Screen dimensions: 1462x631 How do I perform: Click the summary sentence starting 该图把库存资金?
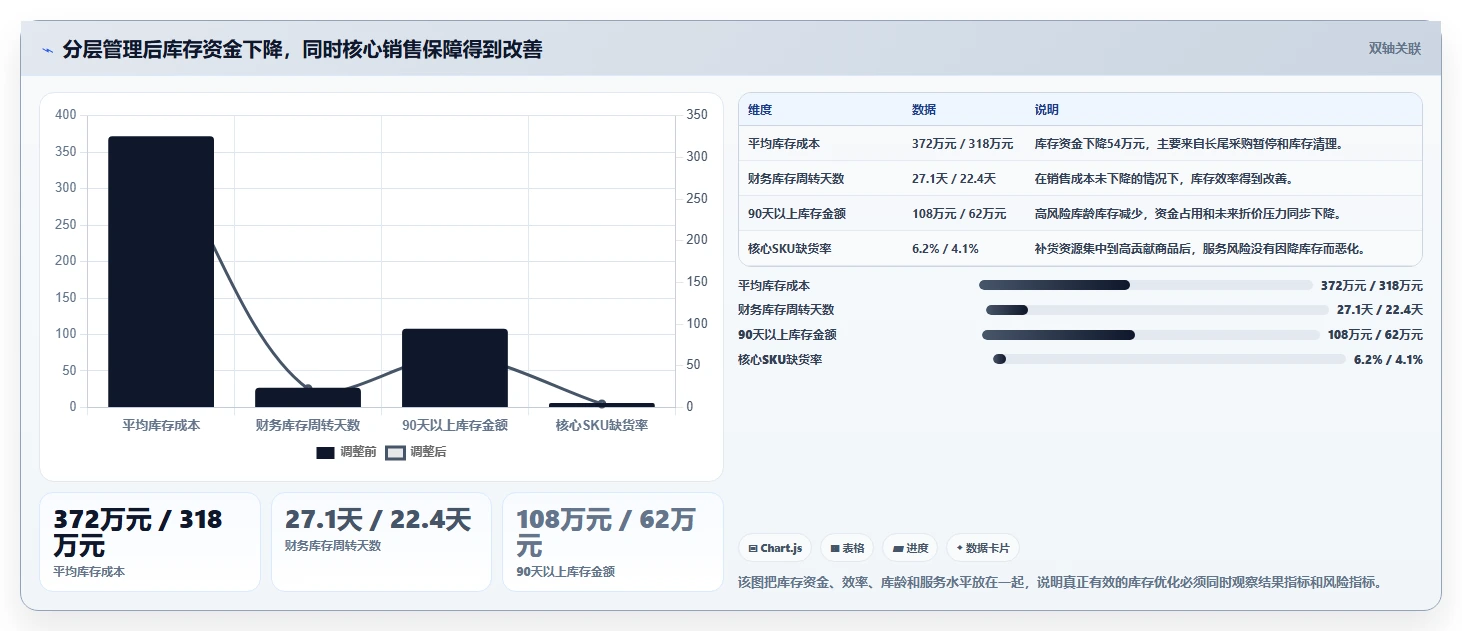pyautogui.click(x=1060, y=582)
